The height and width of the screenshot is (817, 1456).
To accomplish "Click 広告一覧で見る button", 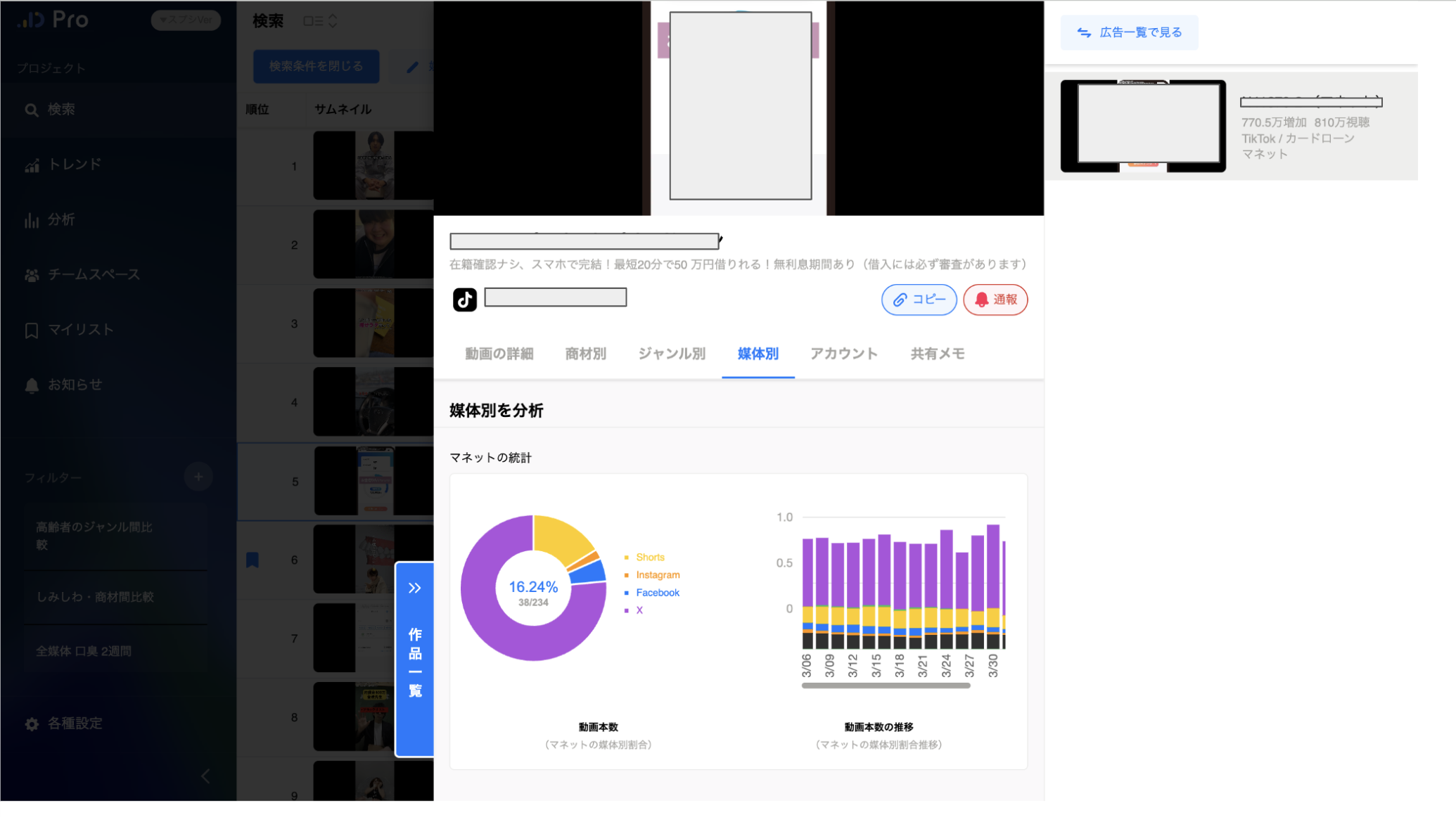I will [1129, 32].
